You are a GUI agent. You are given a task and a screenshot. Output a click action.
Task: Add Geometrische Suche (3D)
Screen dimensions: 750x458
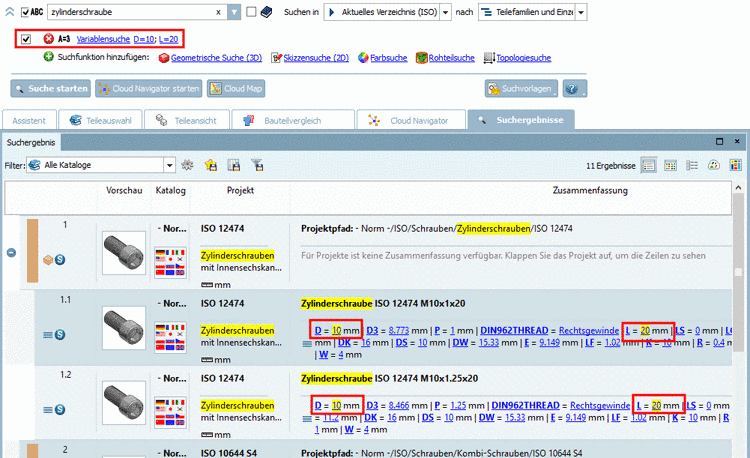pyautogui.click(x=216, y=58)
